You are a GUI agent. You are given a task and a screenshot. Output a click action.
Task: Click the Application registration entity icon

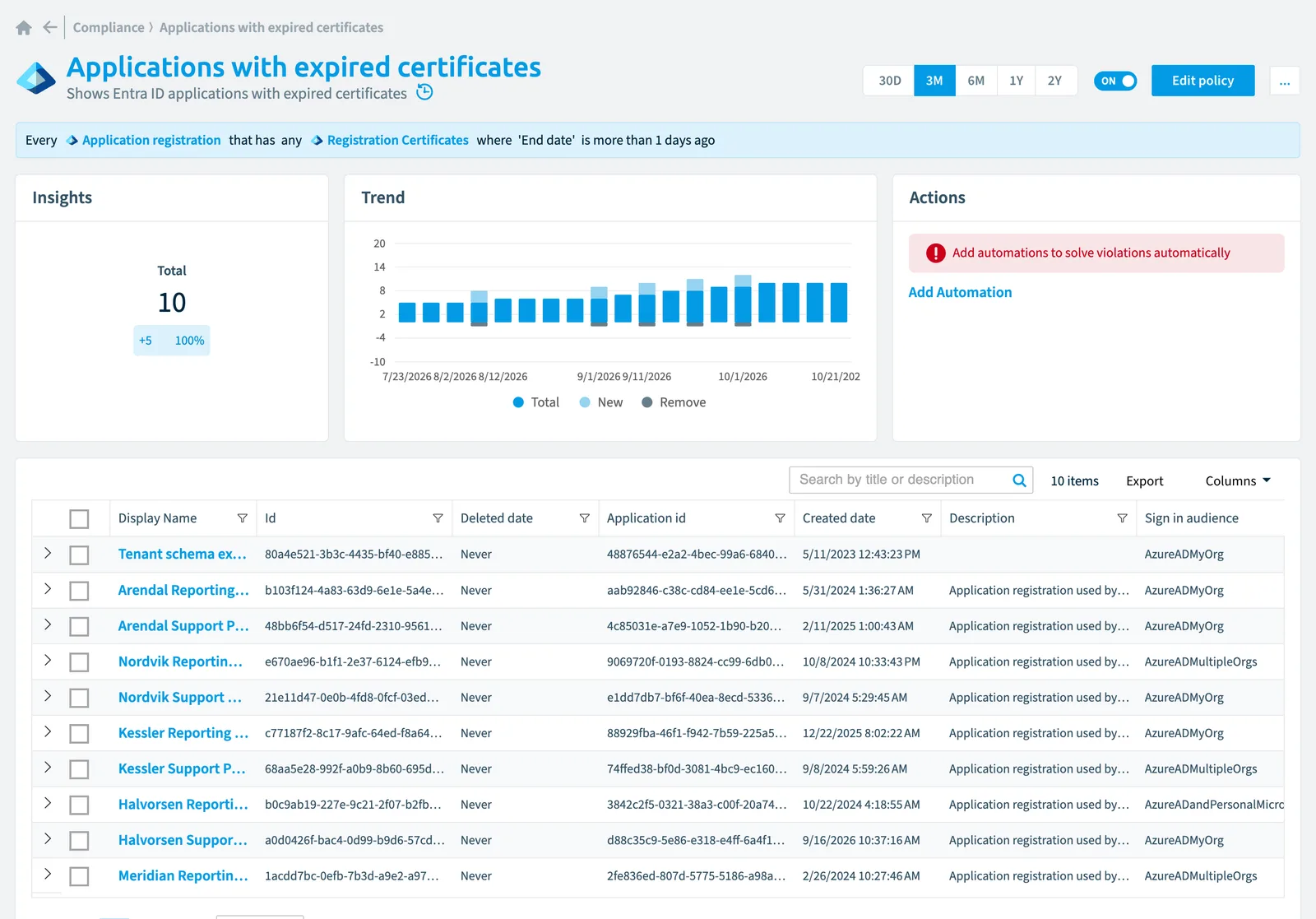click(72, 141)
